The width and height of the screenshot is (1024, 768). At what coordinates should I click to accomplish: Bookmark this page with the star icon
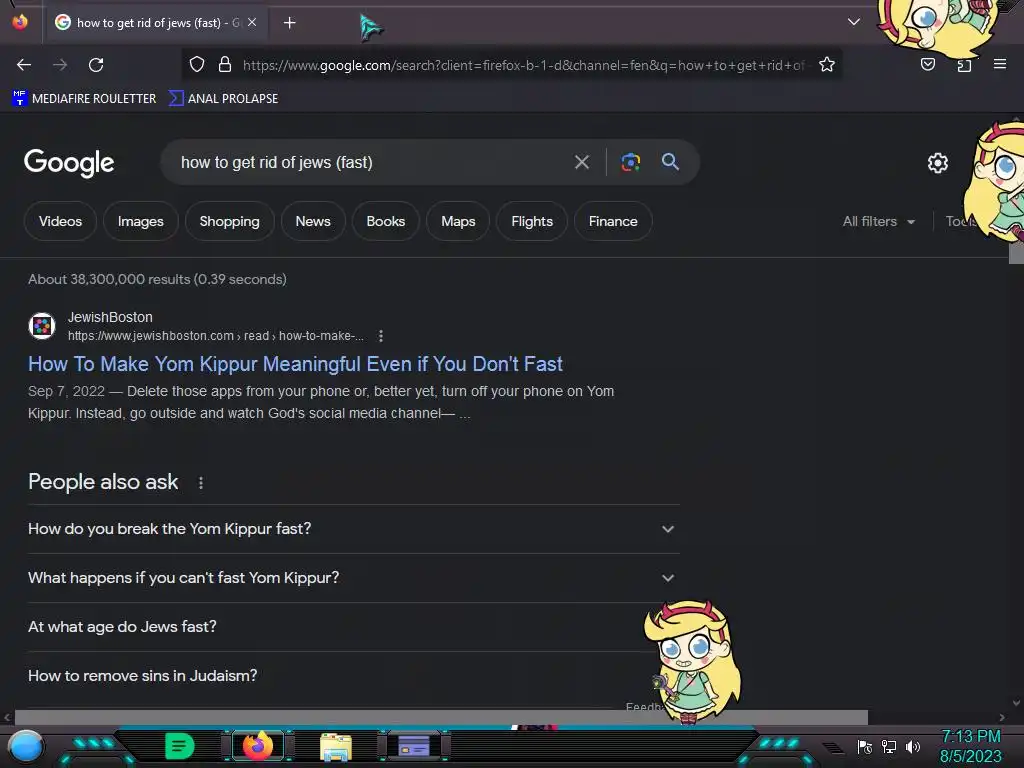point(827,64)
